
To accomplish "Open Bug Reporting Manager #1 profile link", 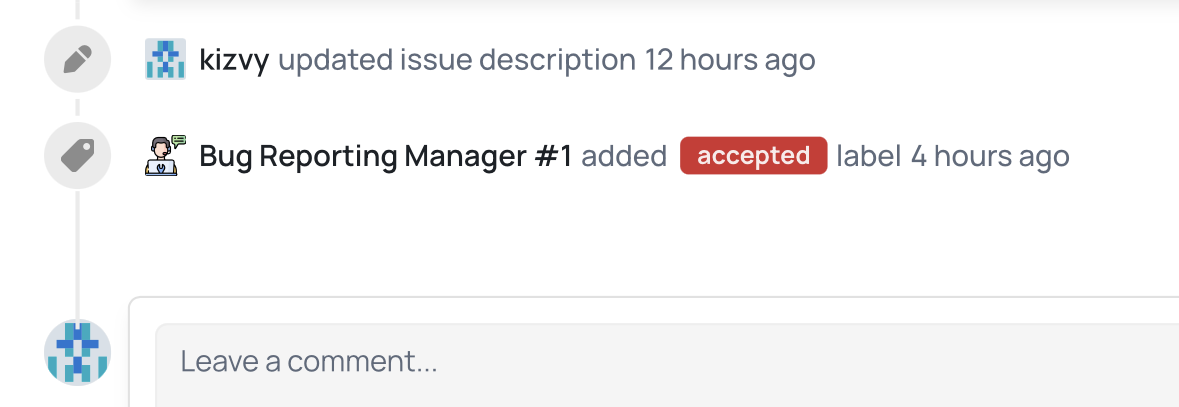I will click(386, 156).
